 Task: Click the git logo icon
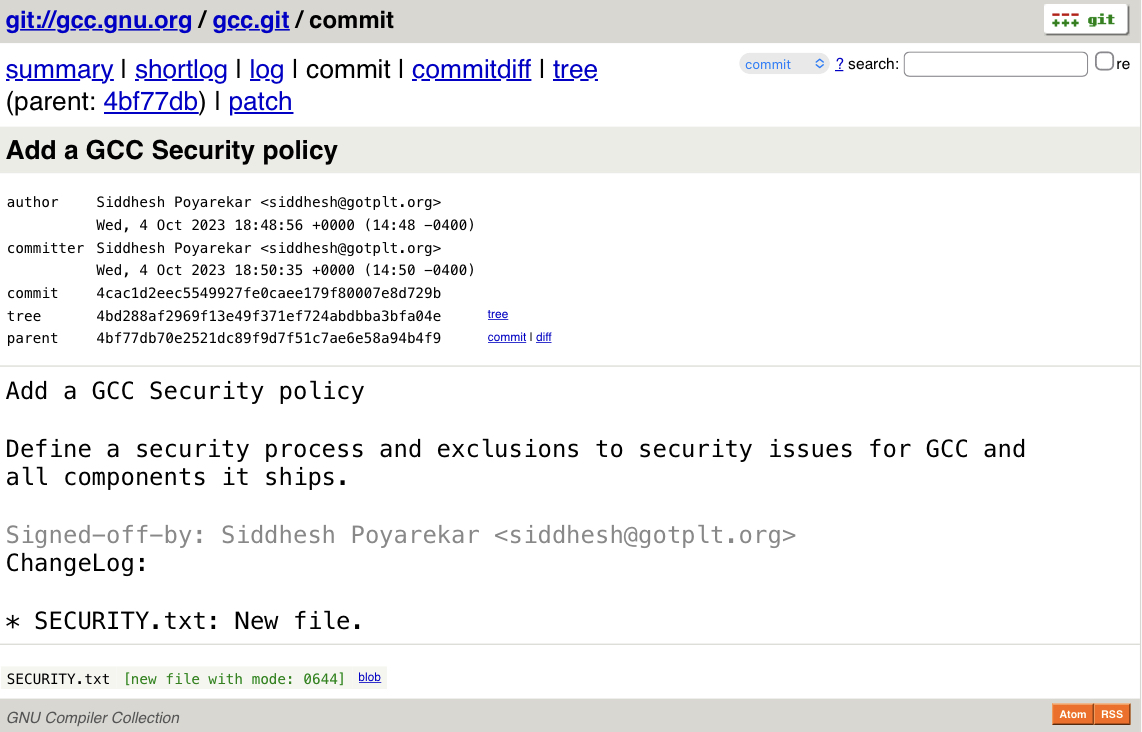point(1085,20)
